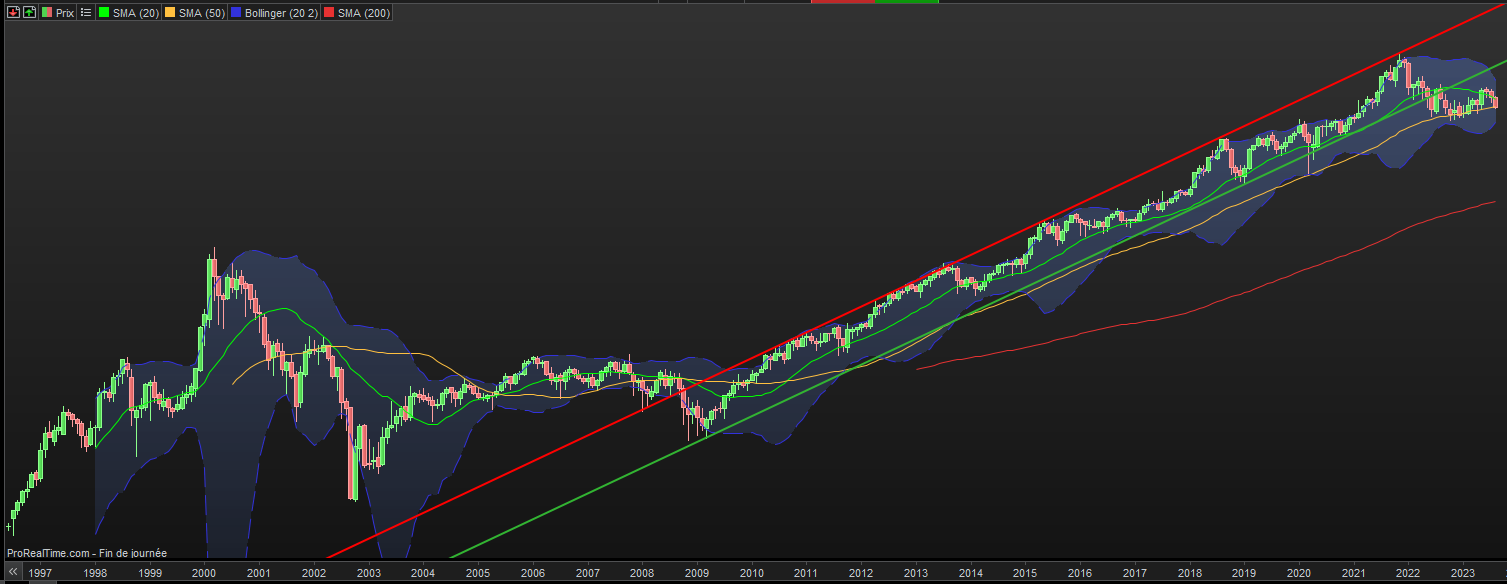Screen dimensions: 1507x584
Task: Click the red down-arrow icon in the toolbar
Action: pos(13,13)
